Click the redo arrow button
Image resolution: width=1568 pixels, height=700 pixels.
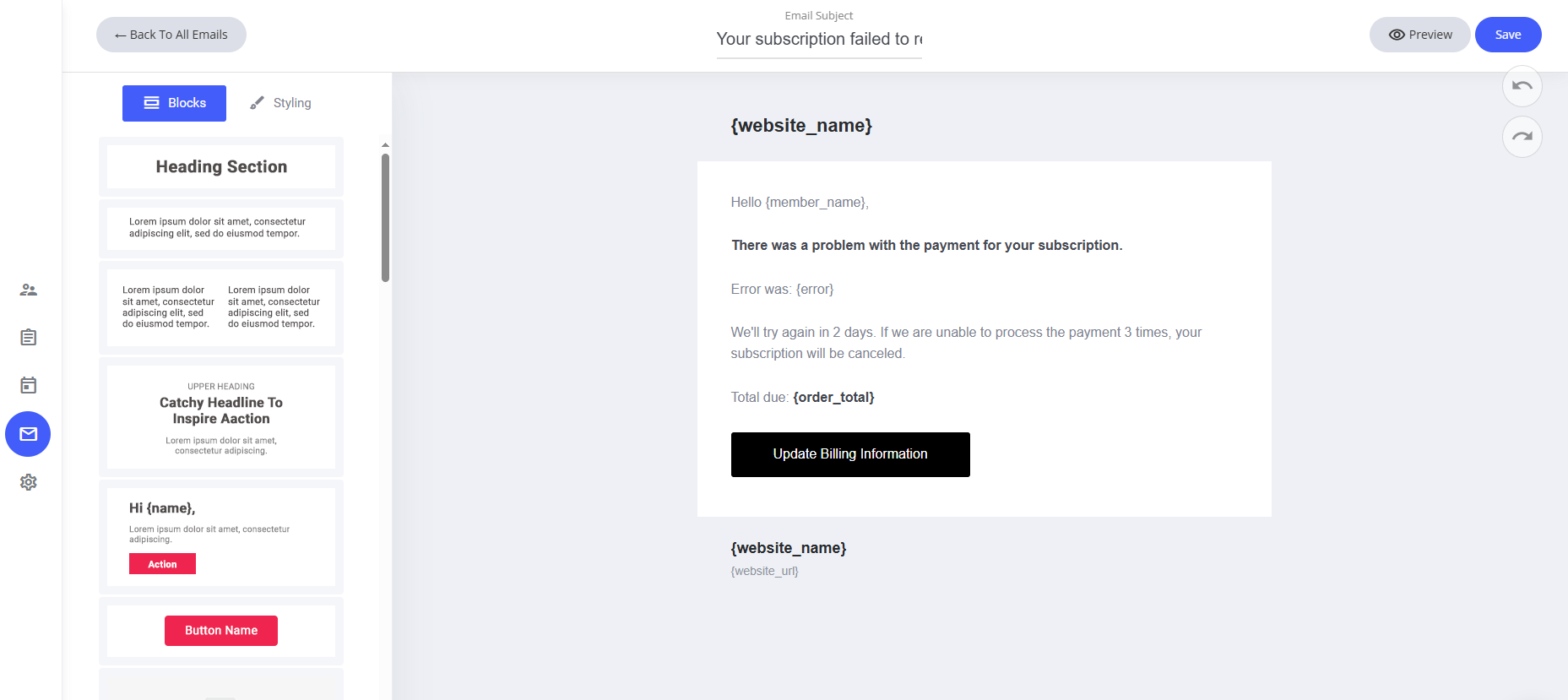coord(1522,137)
